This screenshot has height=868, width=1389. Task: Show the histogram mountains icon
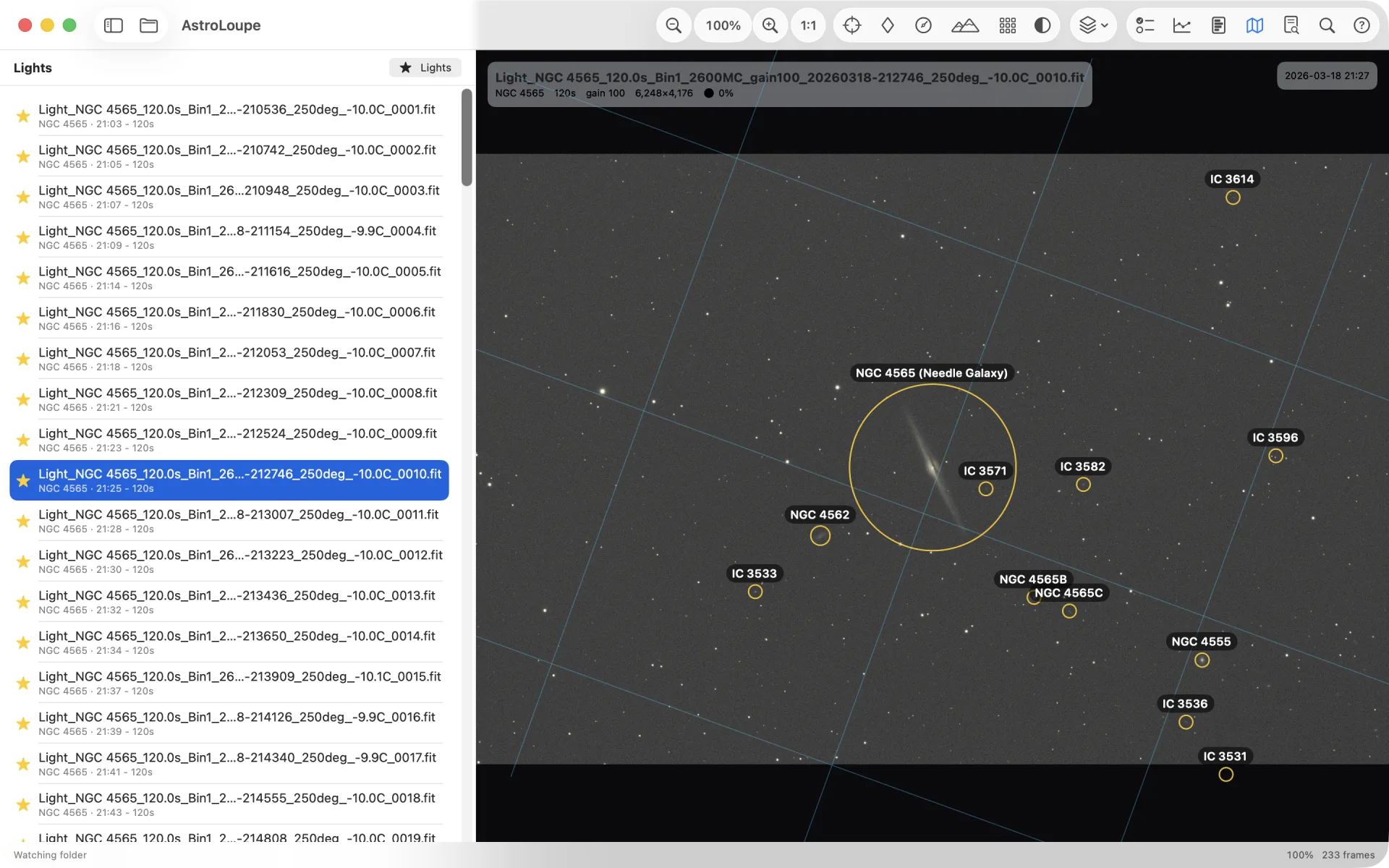965,25
